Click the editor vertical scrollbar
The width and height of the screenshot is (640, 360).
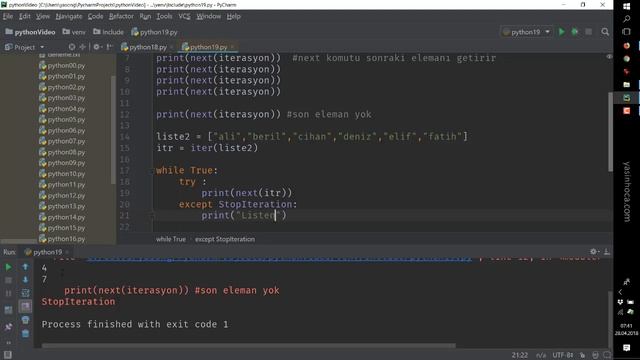click(610, 131)
